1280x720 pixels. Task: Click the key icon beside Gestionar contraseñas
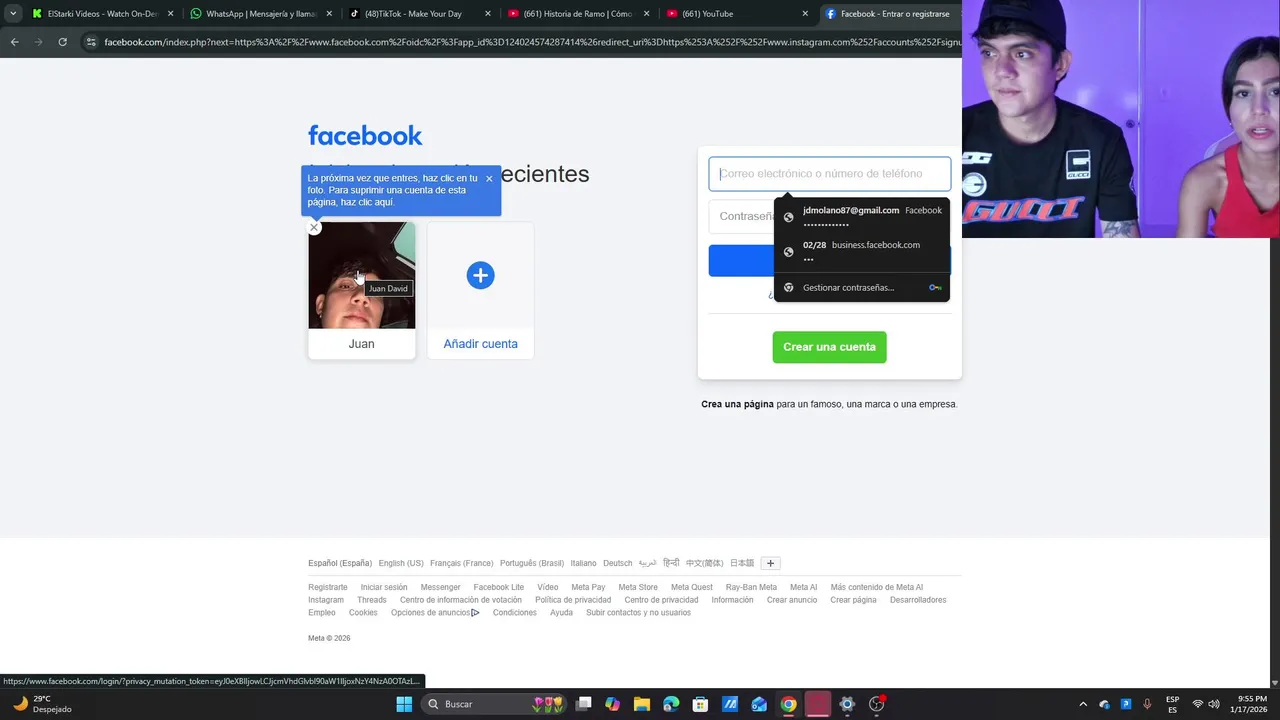coord(935,287)
